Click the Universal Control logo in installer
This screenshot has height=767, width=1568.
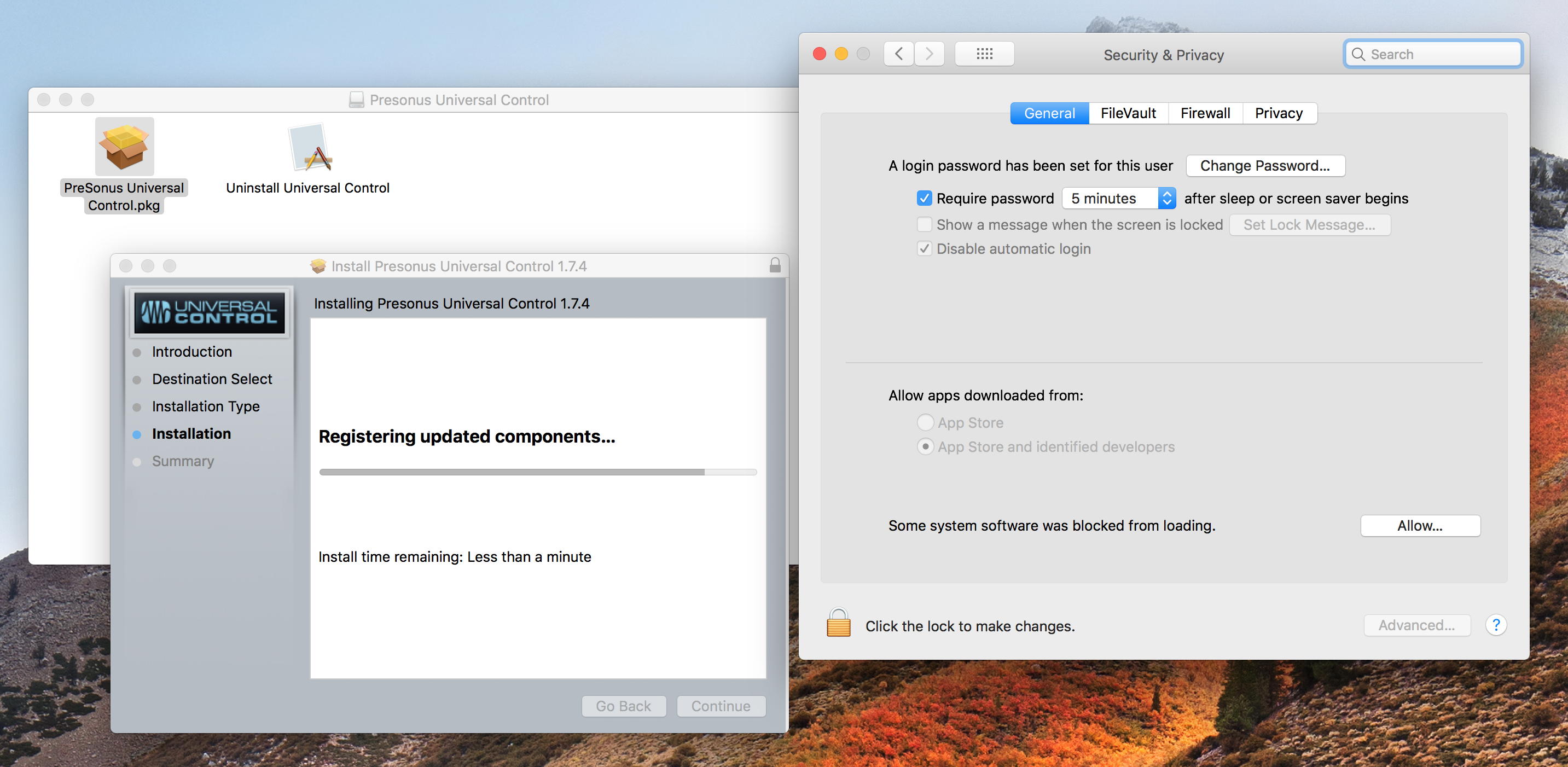coord(209,312)
